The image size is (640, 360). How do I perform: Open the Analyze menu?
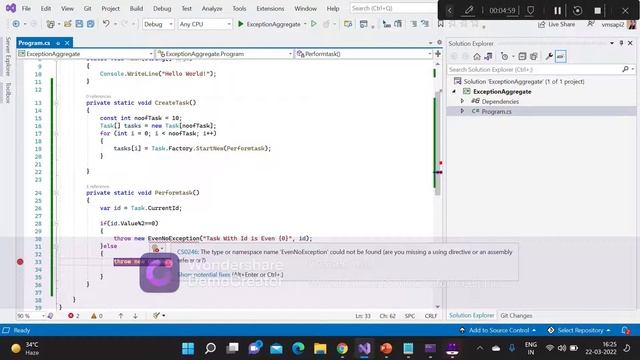(212, 8)
